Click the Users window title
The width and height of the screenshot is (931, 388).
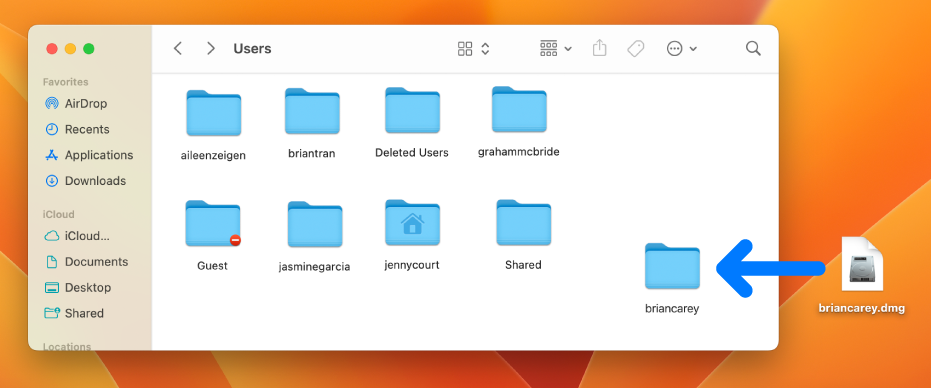pyautogui.click(x=252, y=49)
